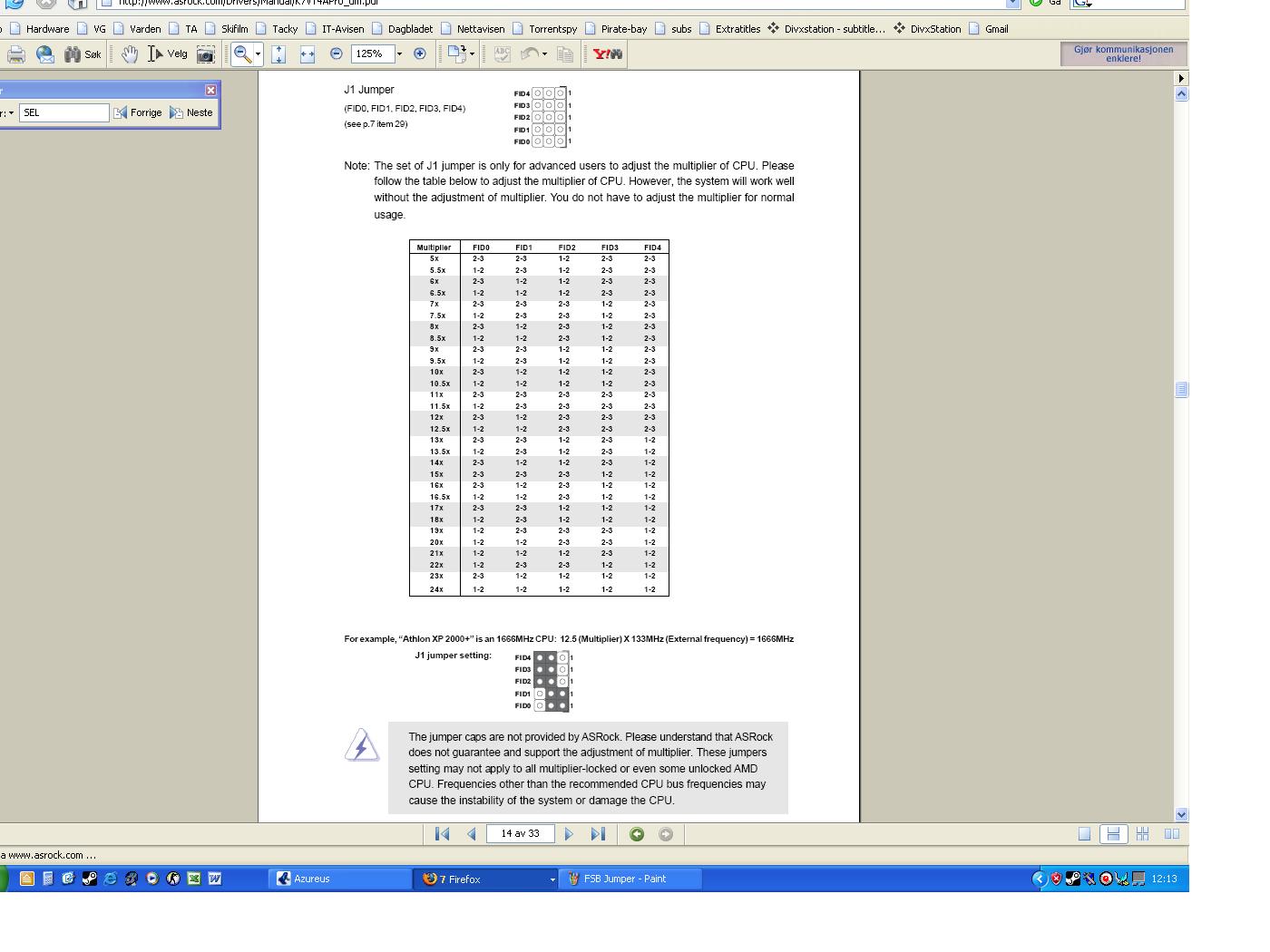Screen dimensions: 1270x952
Task: Launch Steam from quick launch bar
Action: [x=89, y=879]
